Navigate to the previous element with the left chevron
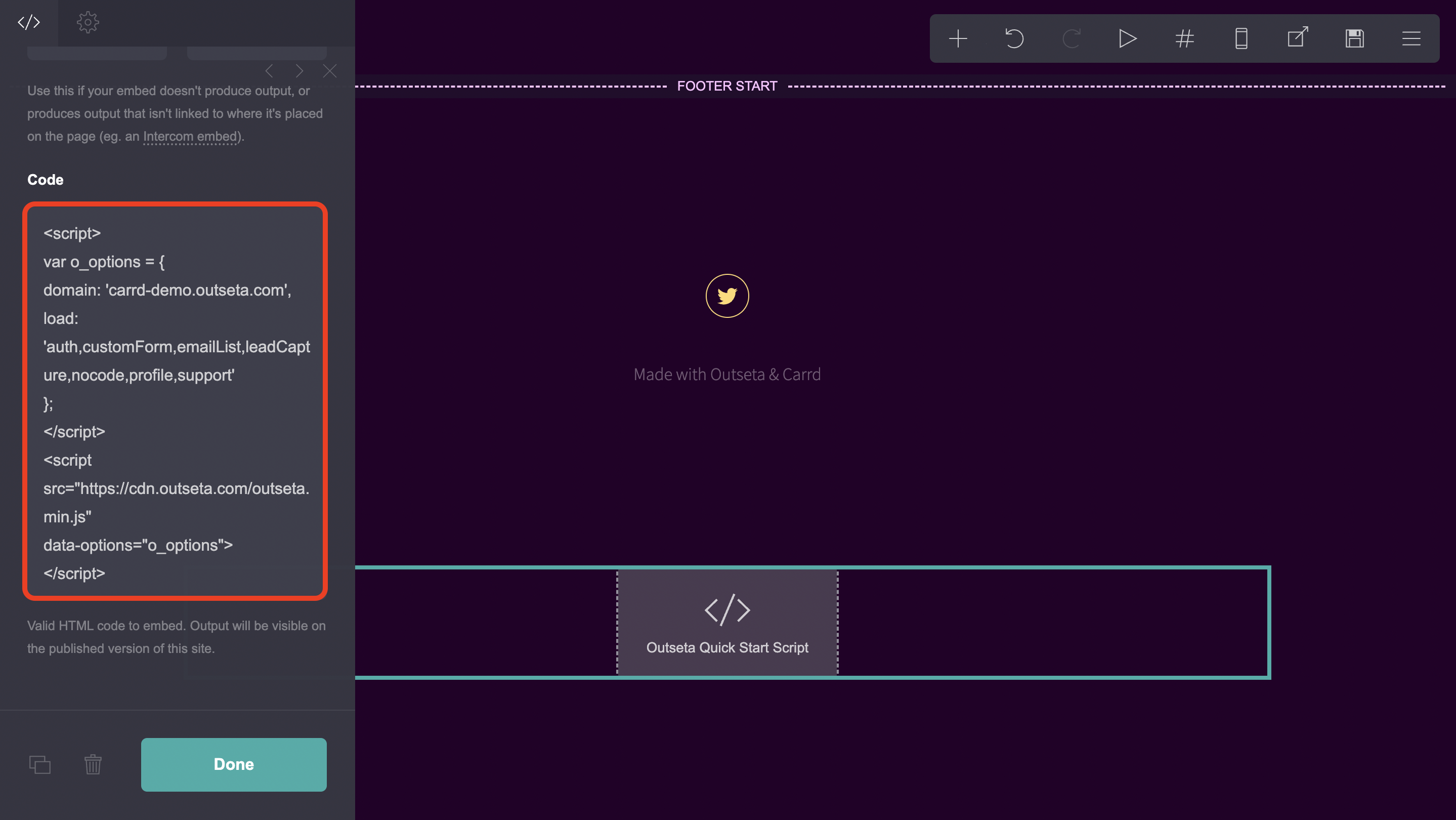The width and height of the screenshot is (1456, 820). (x=270, y=71)
